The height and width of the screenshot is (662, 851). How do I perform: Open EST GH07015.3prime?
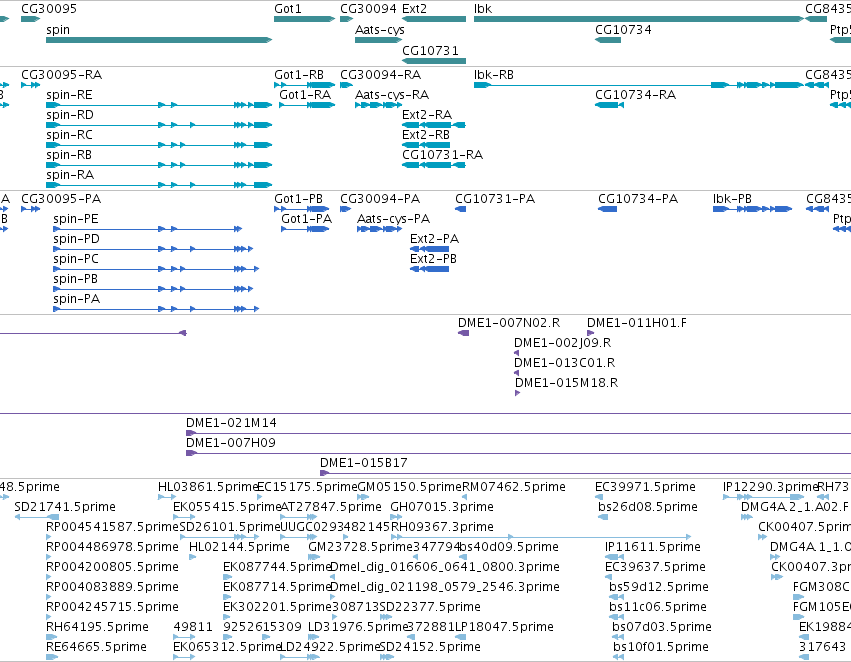[396, 517]
